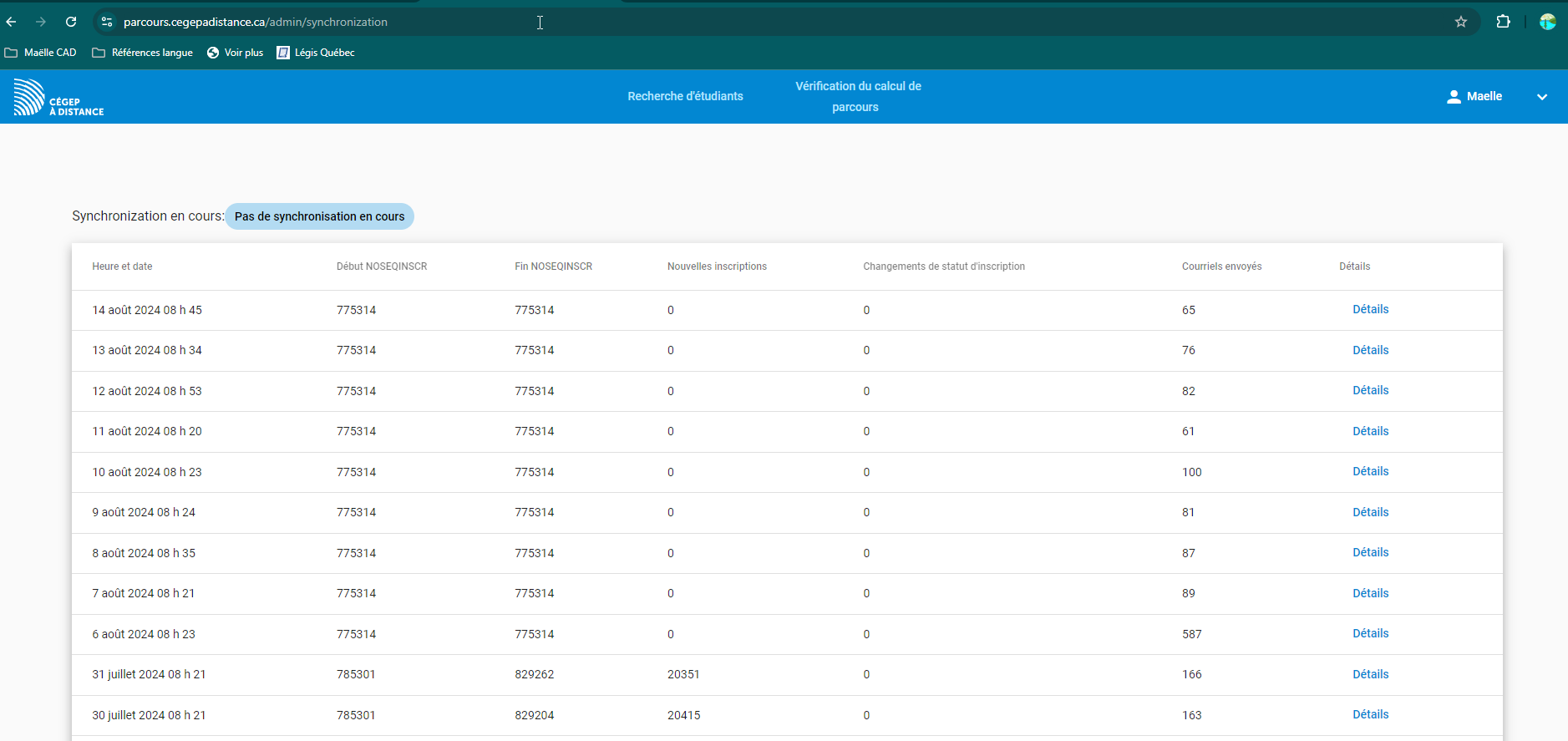This screenshot has height=741, width=1568.
Task: Open the Références langue bookmark folder
Action: pyautogui.click(x=143, y=53)
